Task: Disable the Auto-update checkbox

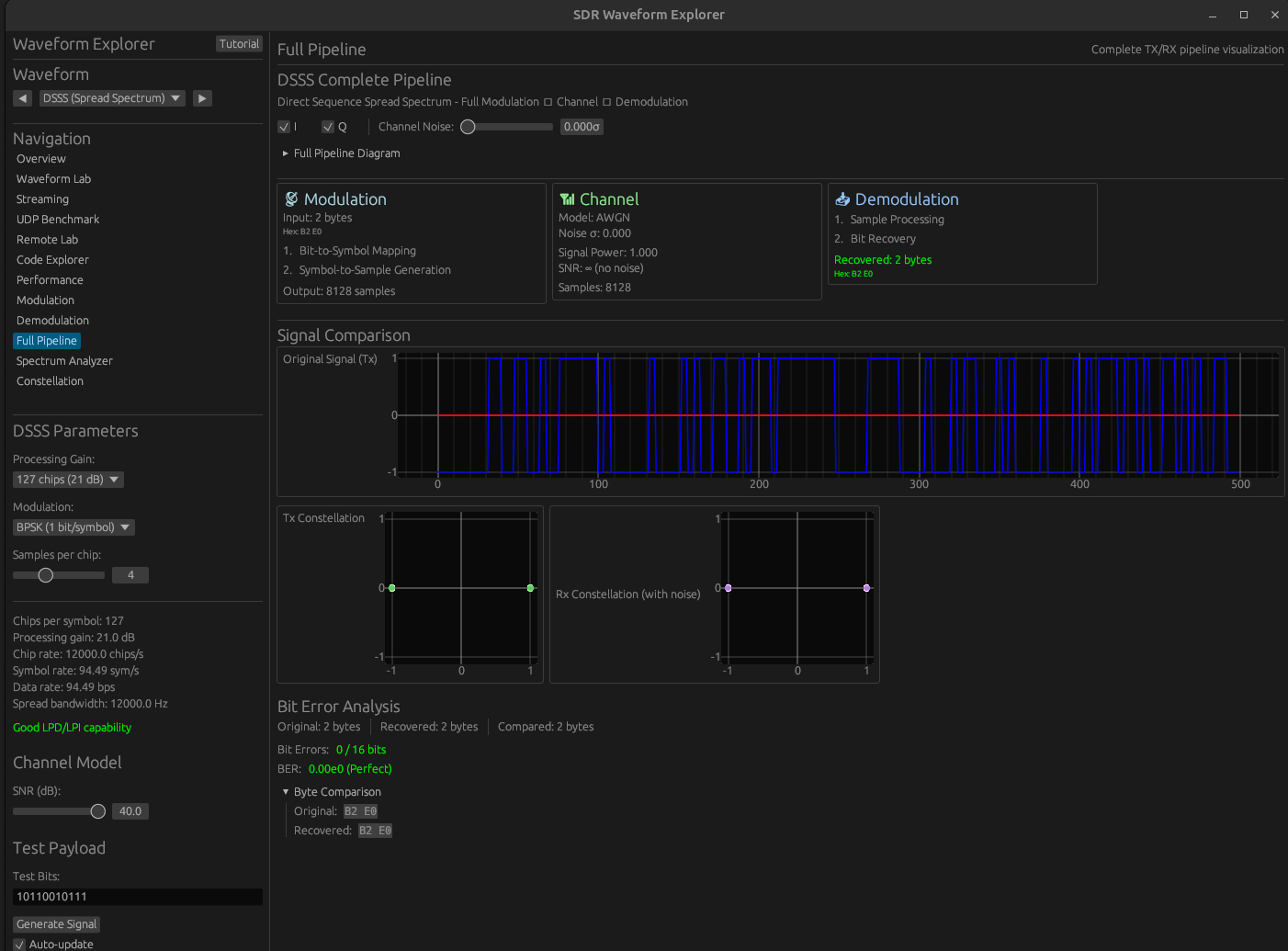Action: (19, 944)
